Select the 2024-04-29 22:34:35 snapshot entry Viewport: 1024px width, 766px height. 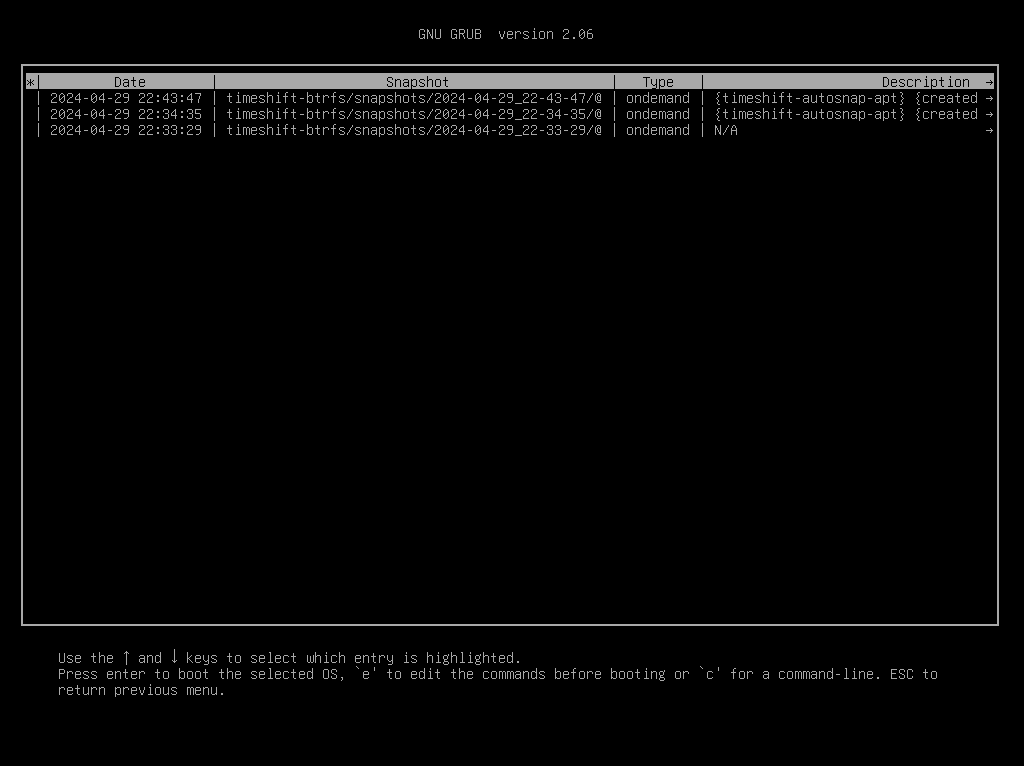tap(510, 114)
